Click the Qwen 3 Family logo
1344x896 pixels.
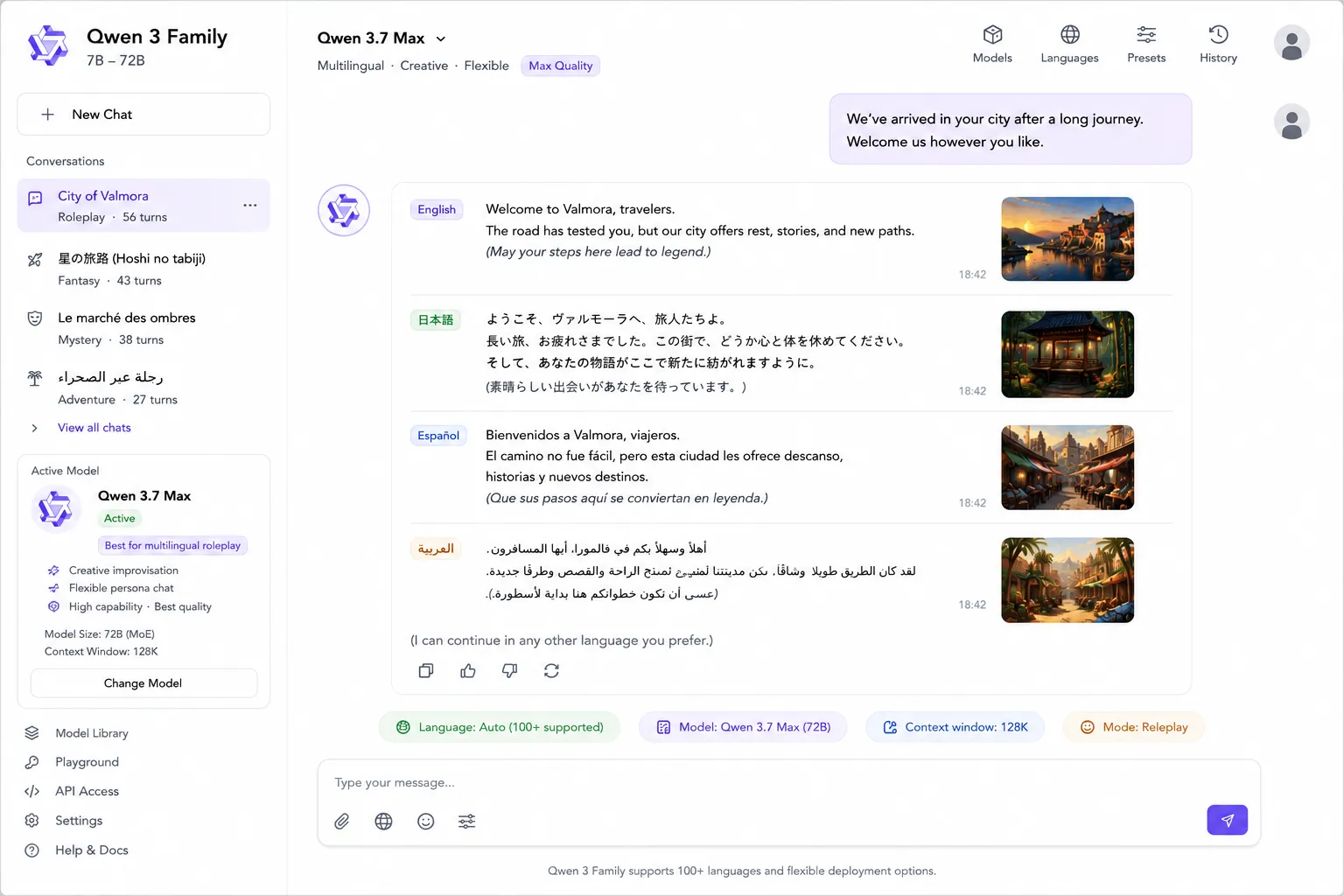48,45
